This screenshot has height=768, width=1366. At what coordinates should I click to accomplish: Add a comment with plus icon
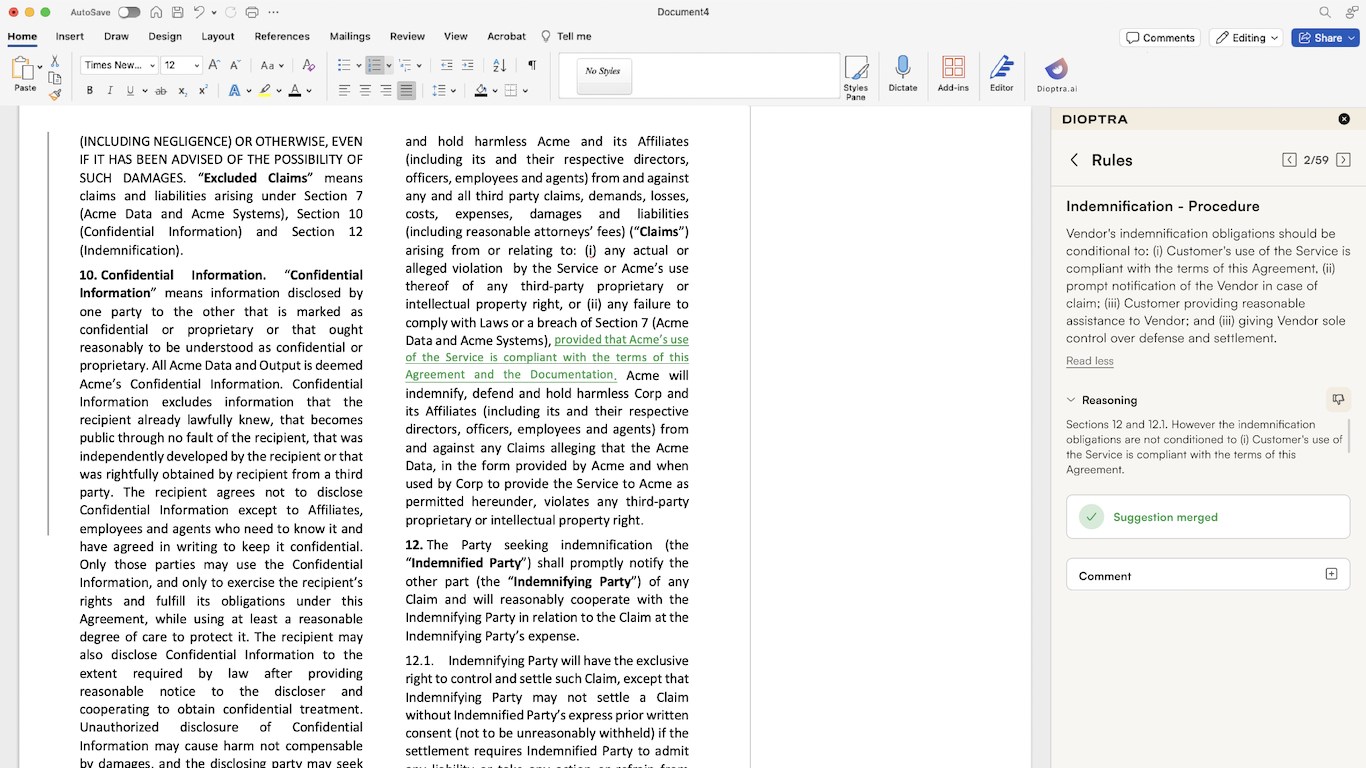click(x=1331, y=574)
